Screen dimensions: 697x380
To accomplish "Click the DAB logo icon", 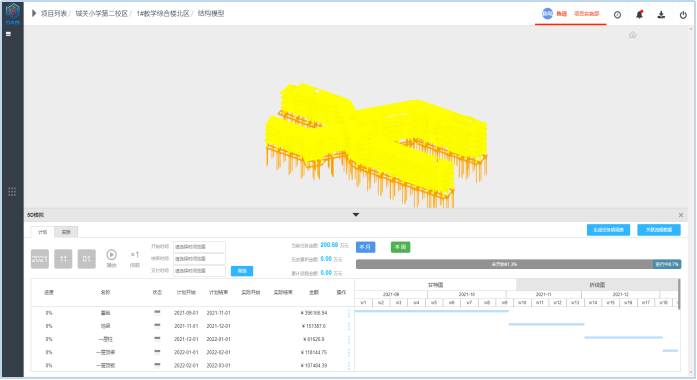I will [x=12, y=13].
